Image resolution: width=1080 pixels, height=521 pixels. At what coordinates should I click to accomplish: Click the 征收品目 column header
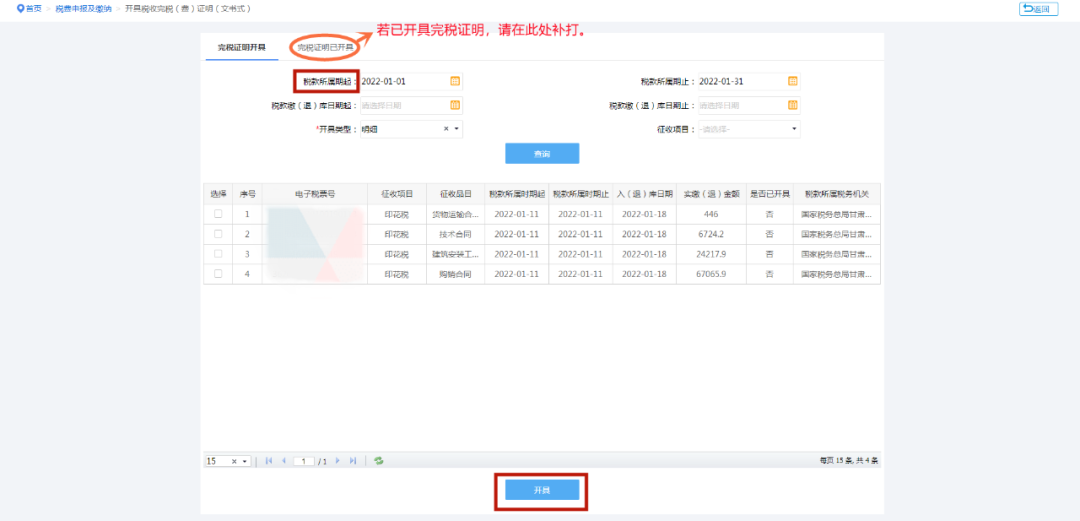pyautogui.click(x=455, y=194)
